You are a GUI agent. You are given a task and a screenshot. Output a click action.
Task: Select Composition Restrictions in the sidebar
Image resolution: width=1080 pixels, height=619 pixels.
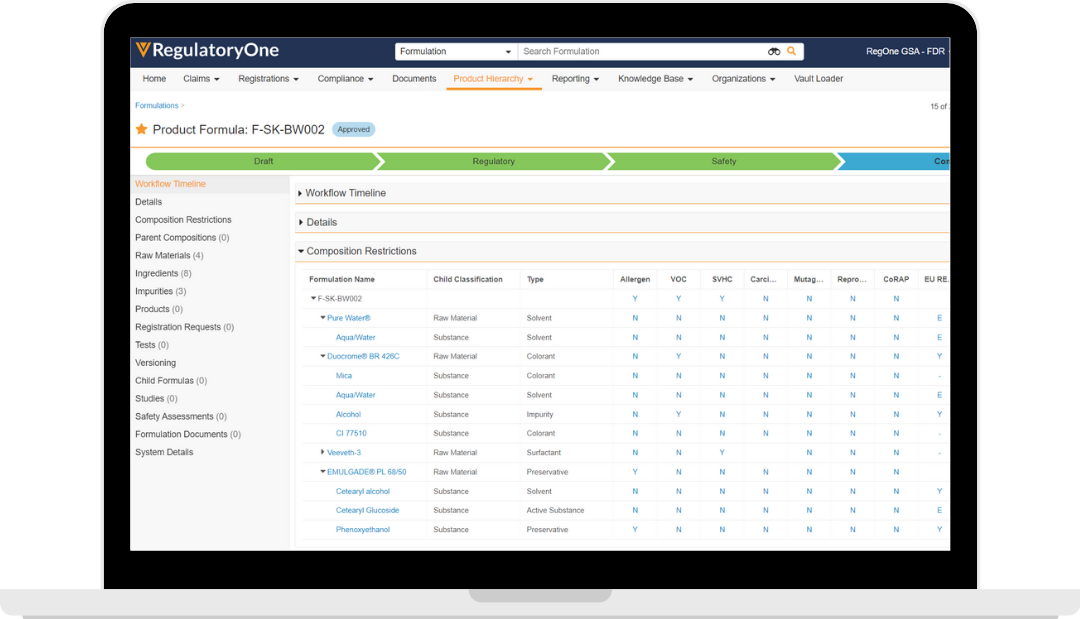pos(183,220)
